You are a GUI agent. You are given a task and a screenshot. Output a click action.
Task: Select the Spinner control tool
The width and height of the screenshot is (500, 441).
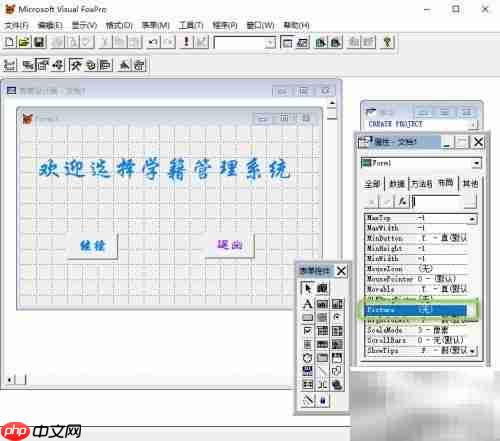(x=307, y=344)
